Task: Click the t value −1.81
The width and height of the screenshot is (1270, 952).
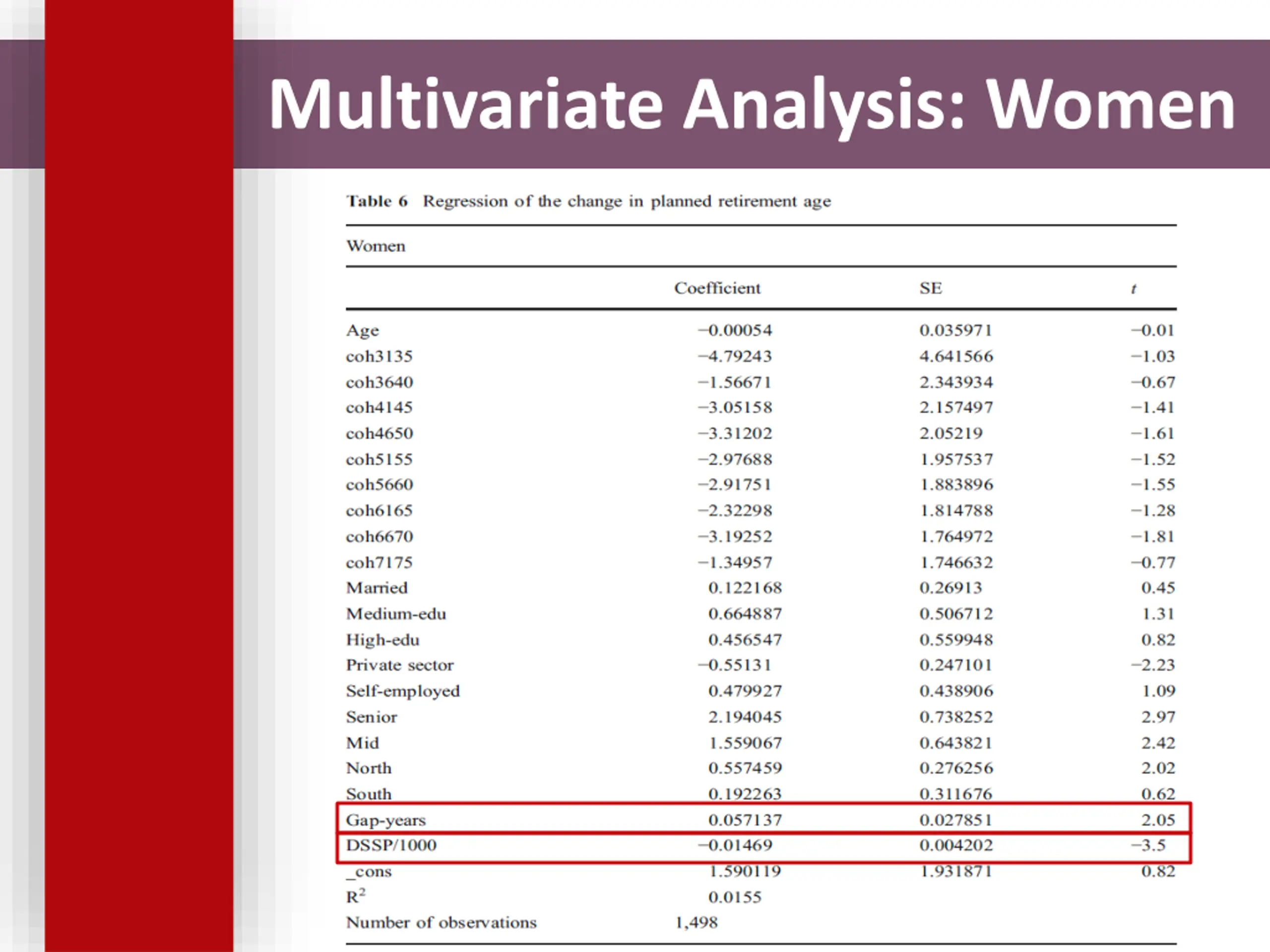Action: pyautogui.click(x=1153, y=536)
